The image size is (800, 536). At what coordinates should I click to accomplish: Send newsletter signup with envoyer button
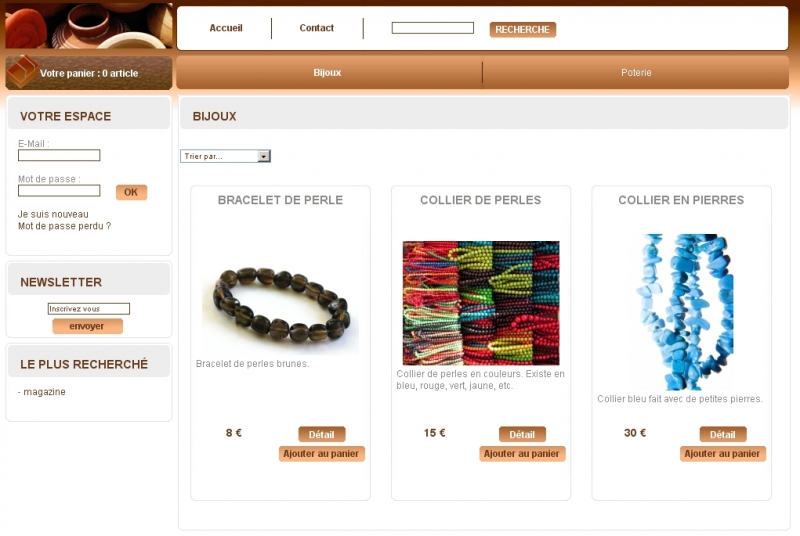(x=87, y=326)
